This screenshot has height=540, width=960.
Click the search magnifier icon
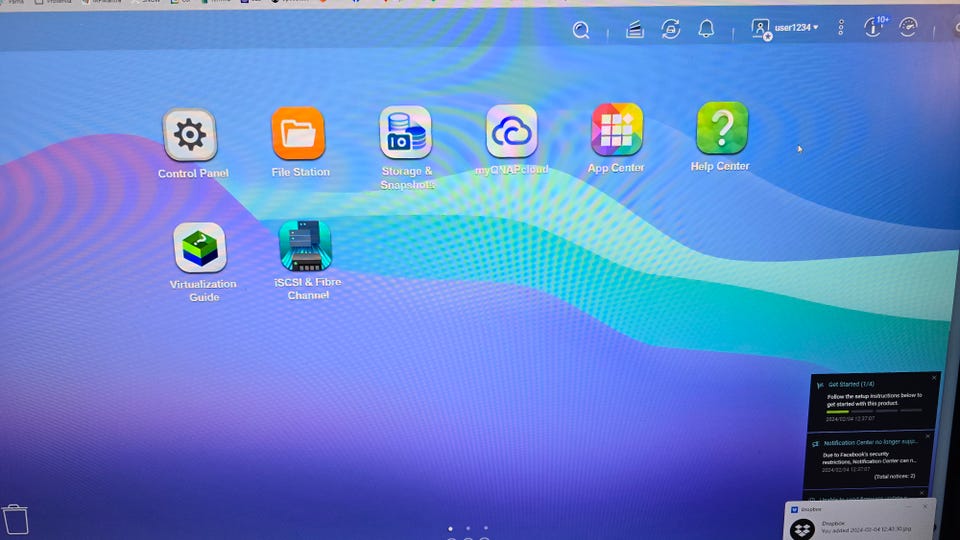coord(580,29)
